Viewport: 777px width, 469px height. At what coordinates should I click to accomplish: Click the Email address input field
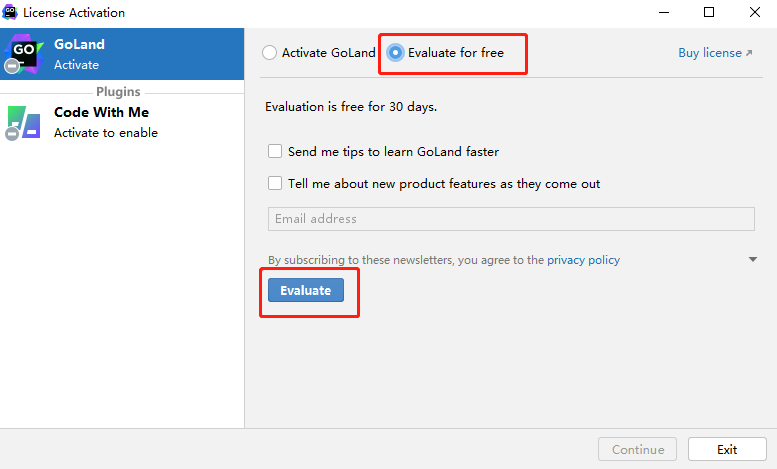click(511, 219)
